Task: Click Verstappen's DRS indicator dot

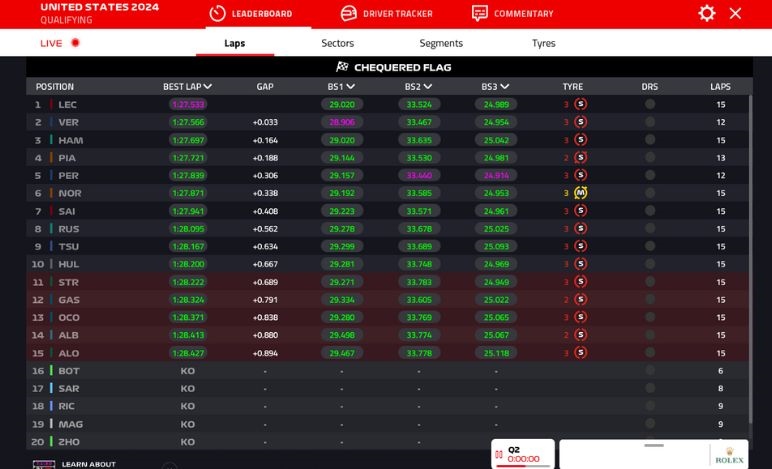Action: (x=650, y=122)
